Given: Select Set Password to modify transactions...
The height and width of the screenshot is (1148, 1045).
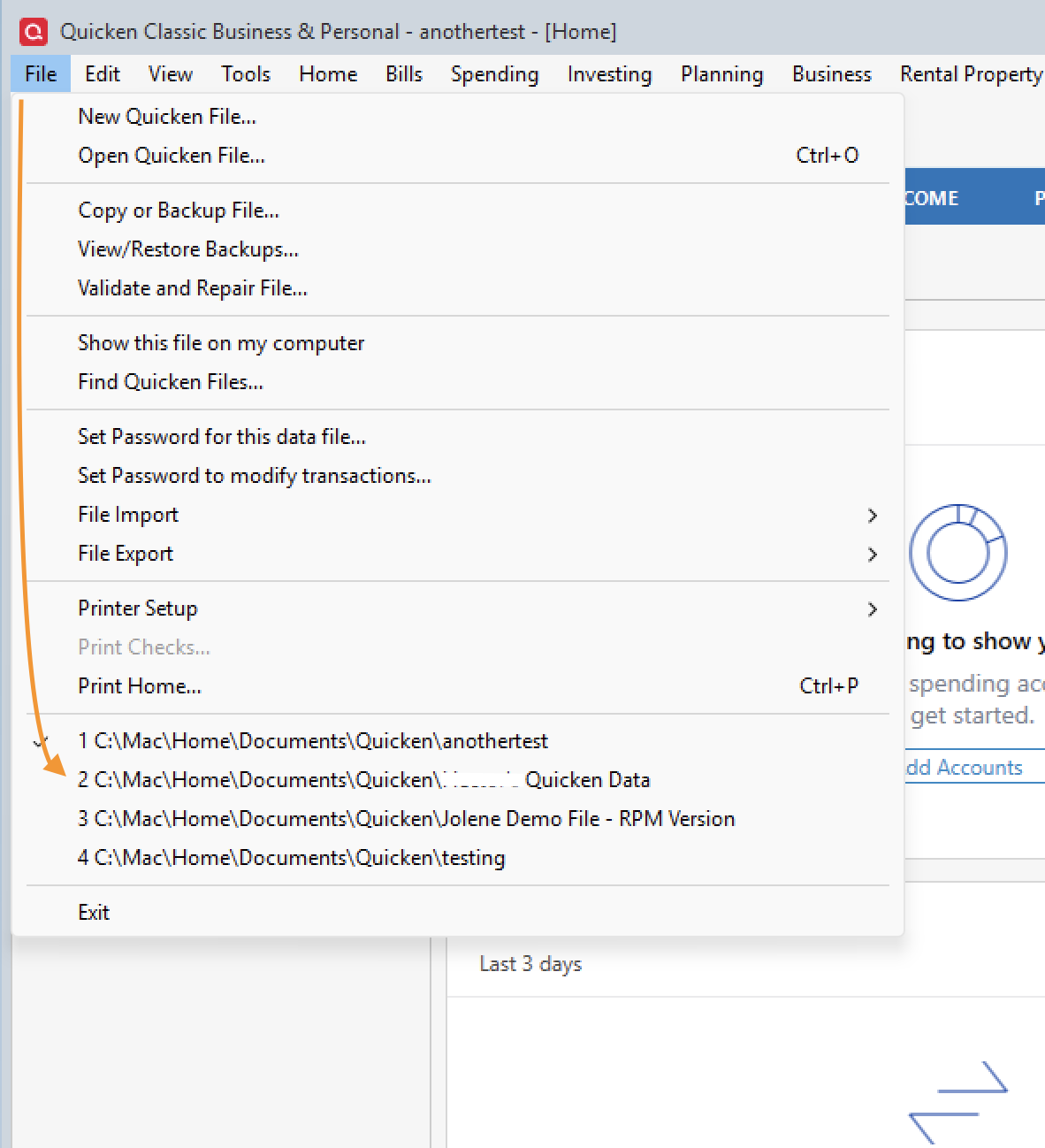Looking at the screenshot, I should (x=458, y=476).
